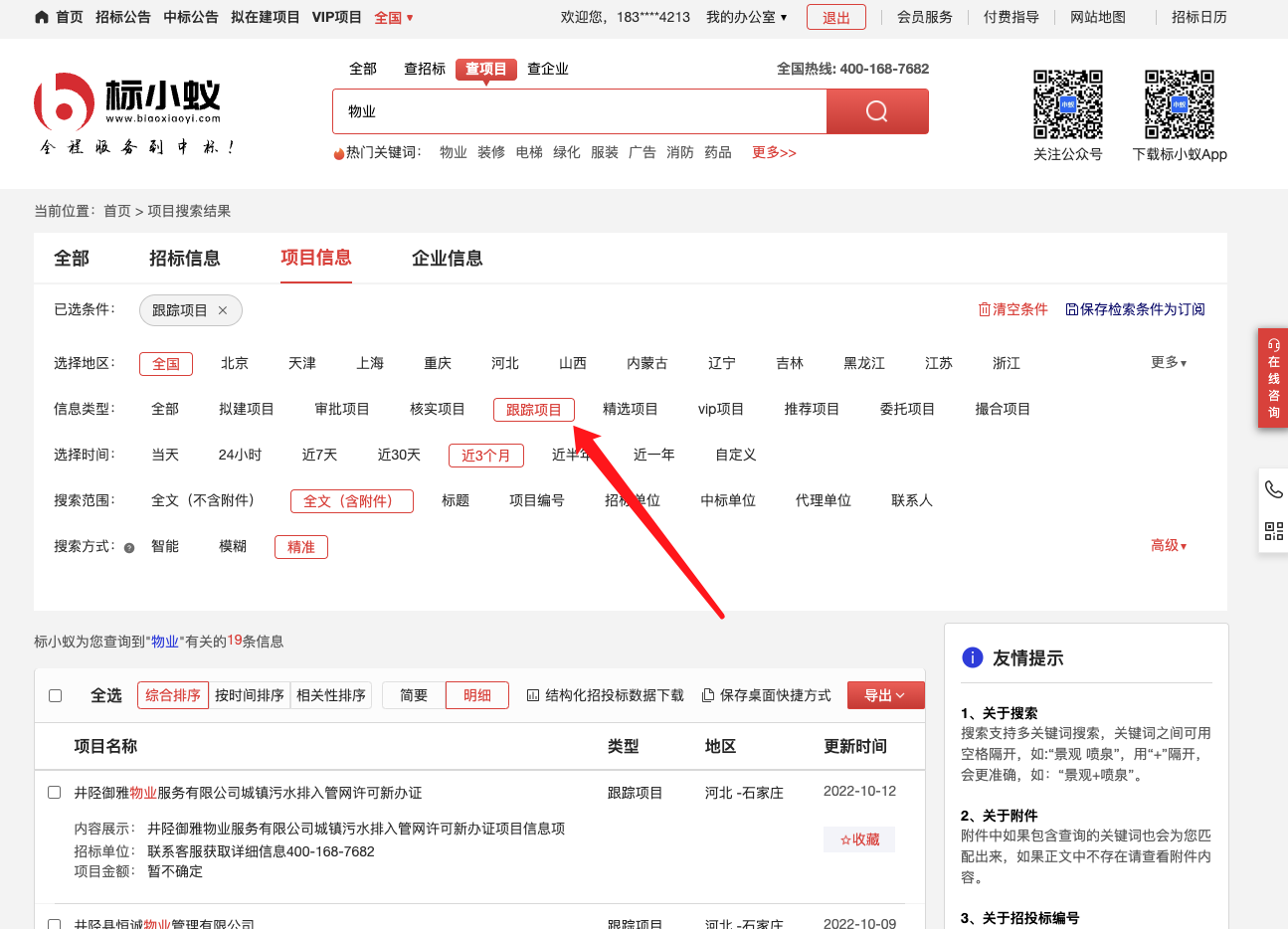
Task: Remove the 跟踪项目 selected filter tag
Action: tap(223, 310)
